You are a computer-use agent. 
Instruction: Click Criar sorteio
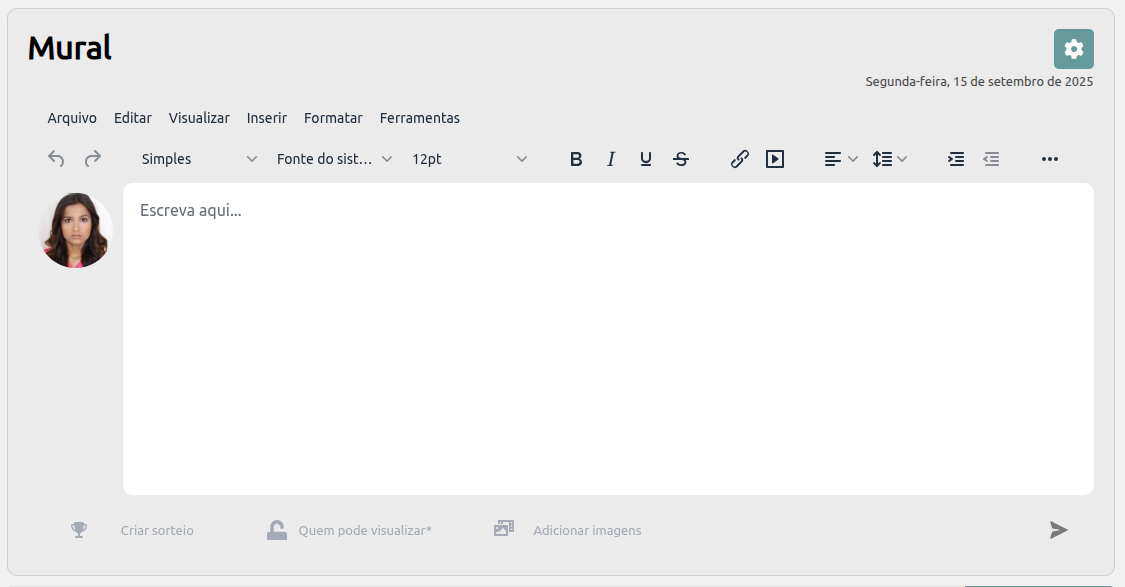(x=156, y=531)
